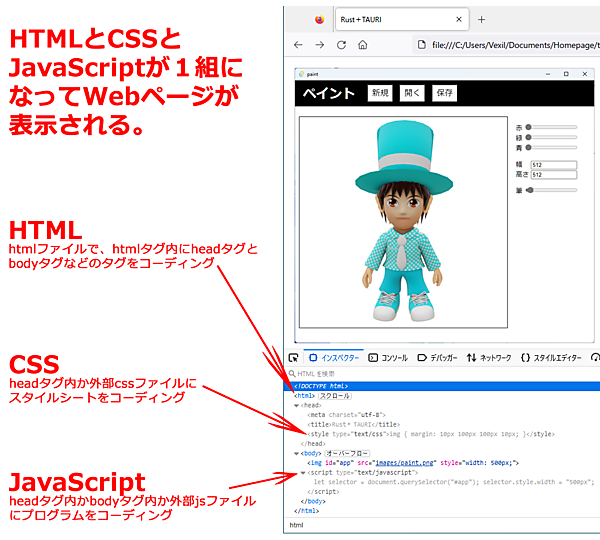Adjust the 筆 brush size slider
This screenshot has width=600, height=540.
pos(551,190)
